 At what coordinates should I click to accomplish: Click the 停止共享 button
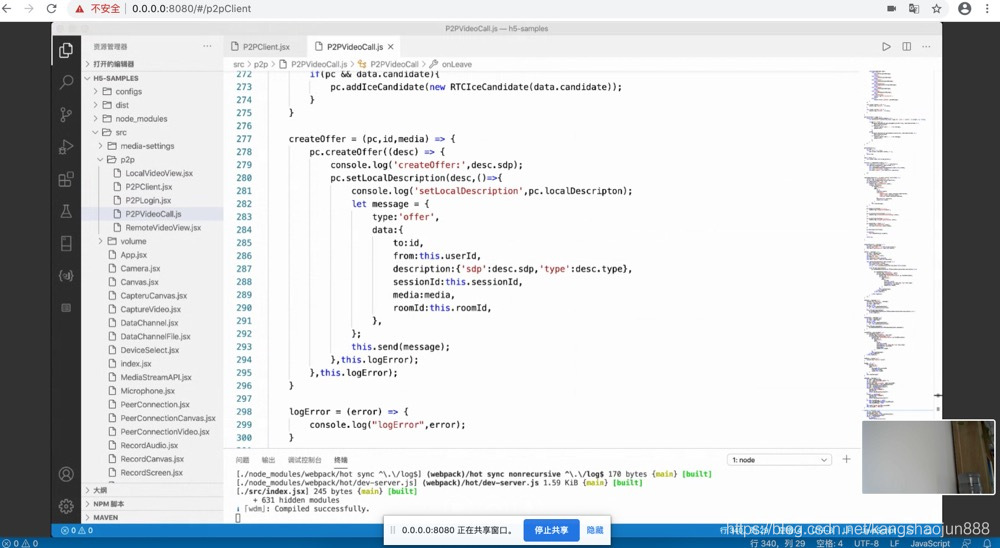551,531
